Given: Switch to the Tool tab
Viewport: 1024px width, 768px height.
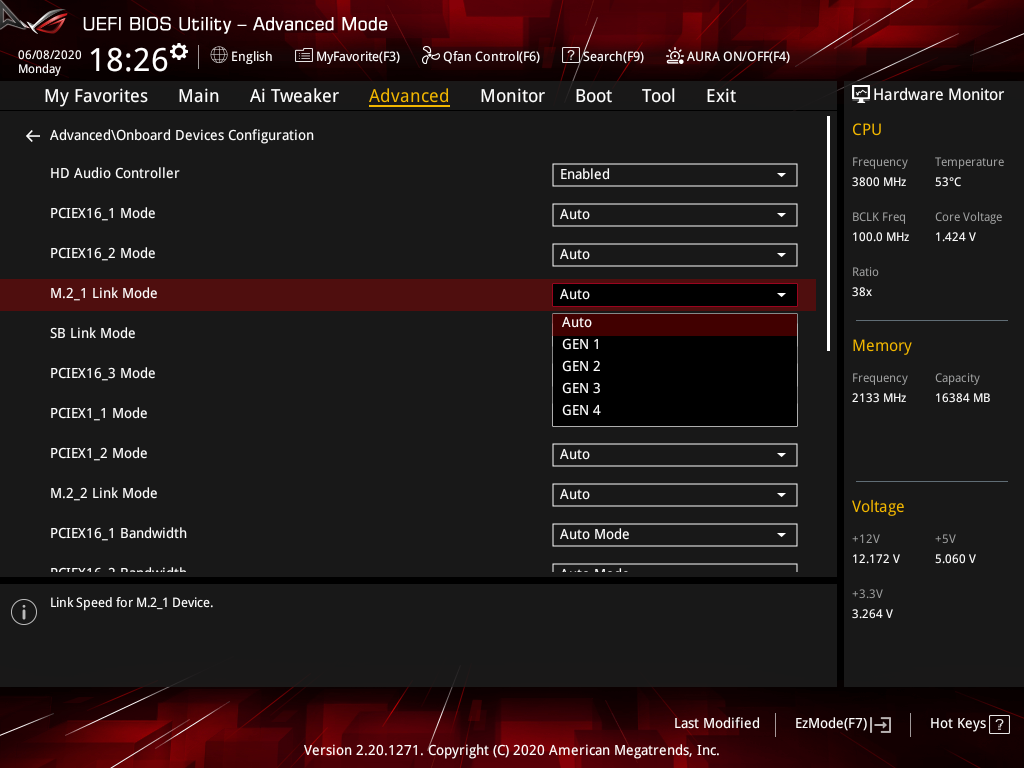Looking at the screenshot, I should pyautogui.click(x=658, y=96).
